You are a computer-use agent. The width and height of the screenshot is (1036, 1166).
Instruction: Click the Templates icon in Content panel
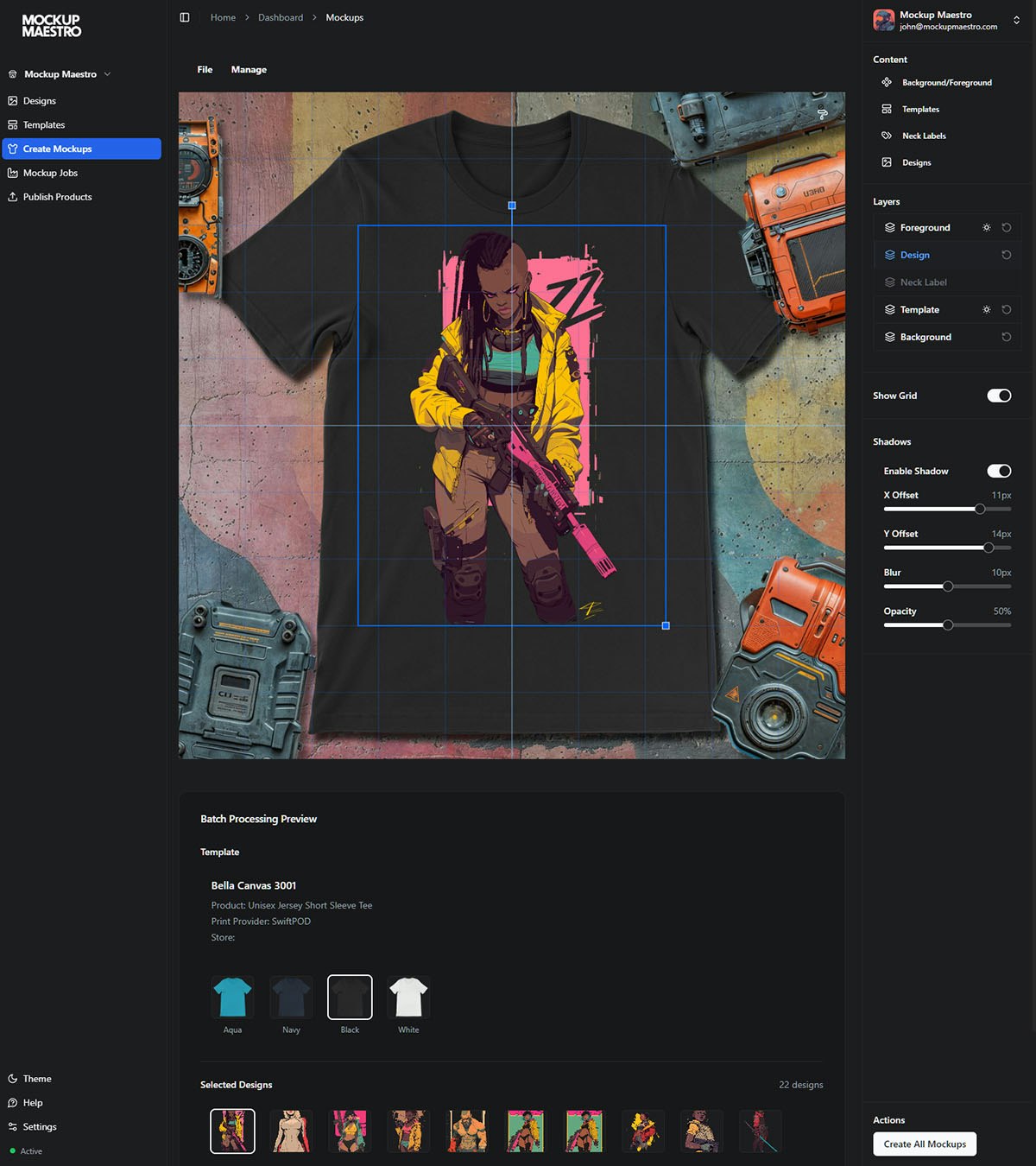[887, 109]
